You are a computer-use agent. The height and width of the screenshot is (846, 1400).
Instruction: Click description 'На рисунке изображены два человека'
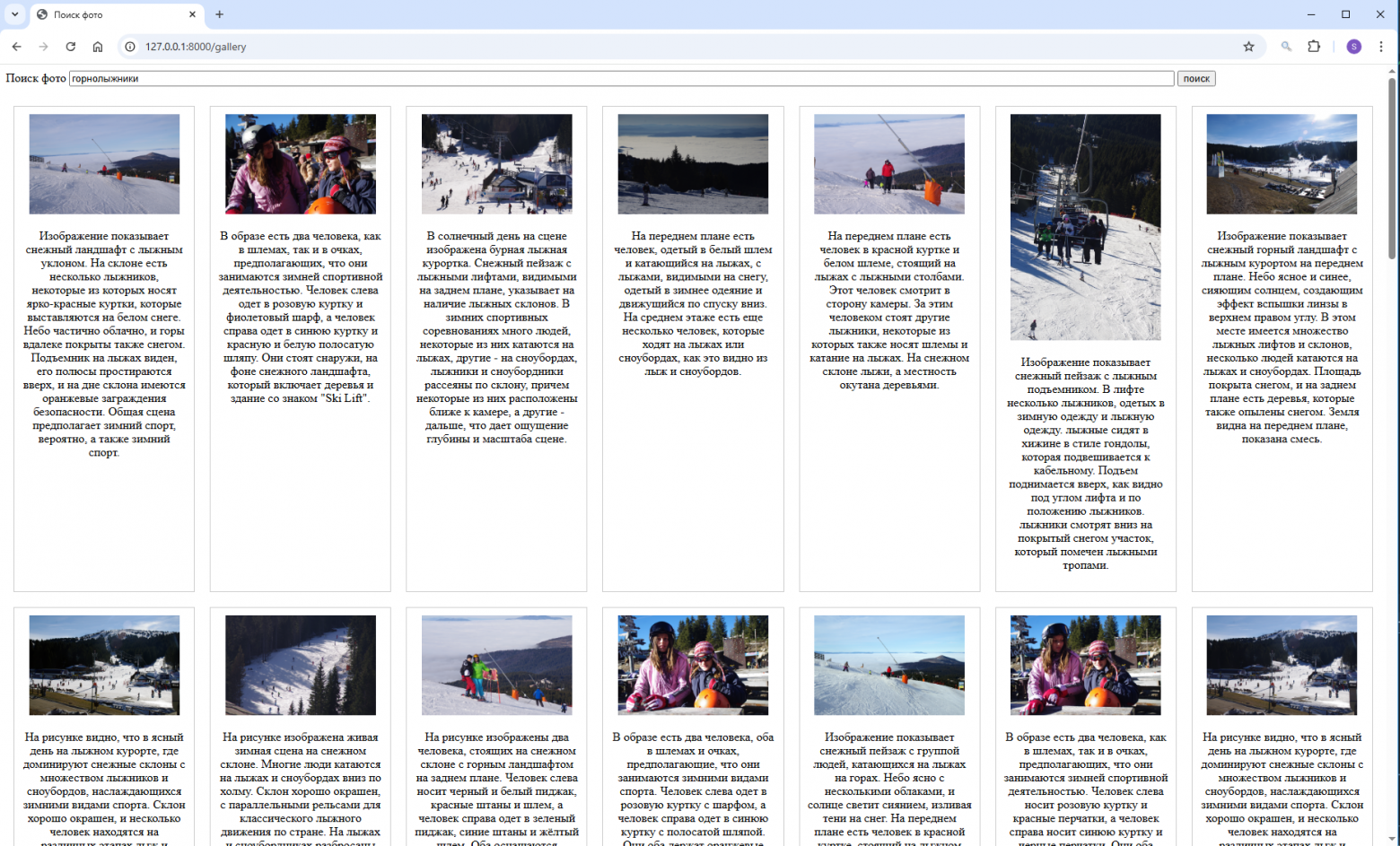tap(496, 789)
